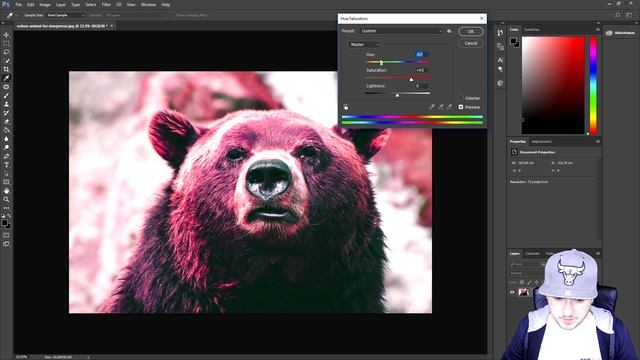Enable the Colorize checkbox
This screenshot has height=360, width=640.
click(x=461, y=98)
